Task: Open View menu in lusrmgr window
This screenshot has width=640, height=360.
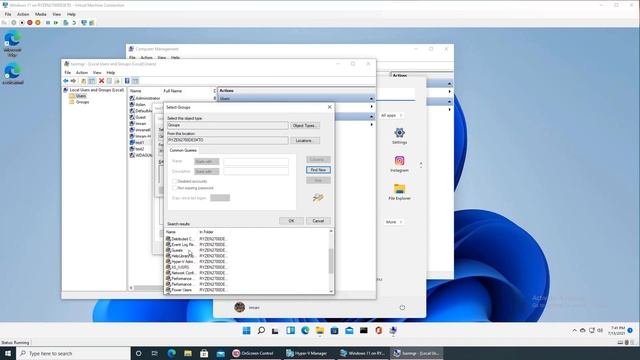Action: [x=97, y=73]
